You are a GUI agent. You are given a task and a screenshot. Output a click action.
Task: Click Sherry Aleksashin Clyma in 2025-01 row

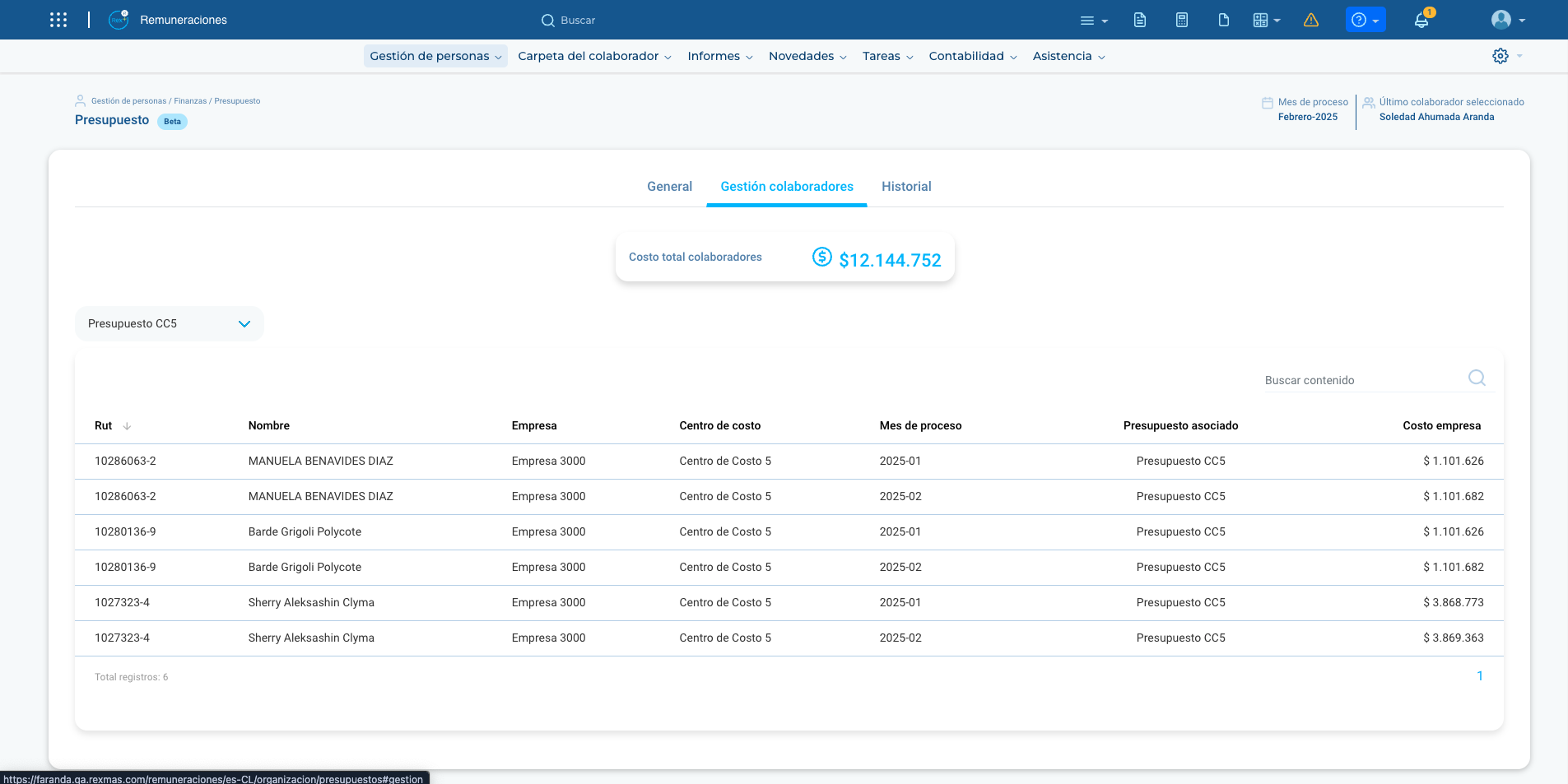(x=311, y=603)
